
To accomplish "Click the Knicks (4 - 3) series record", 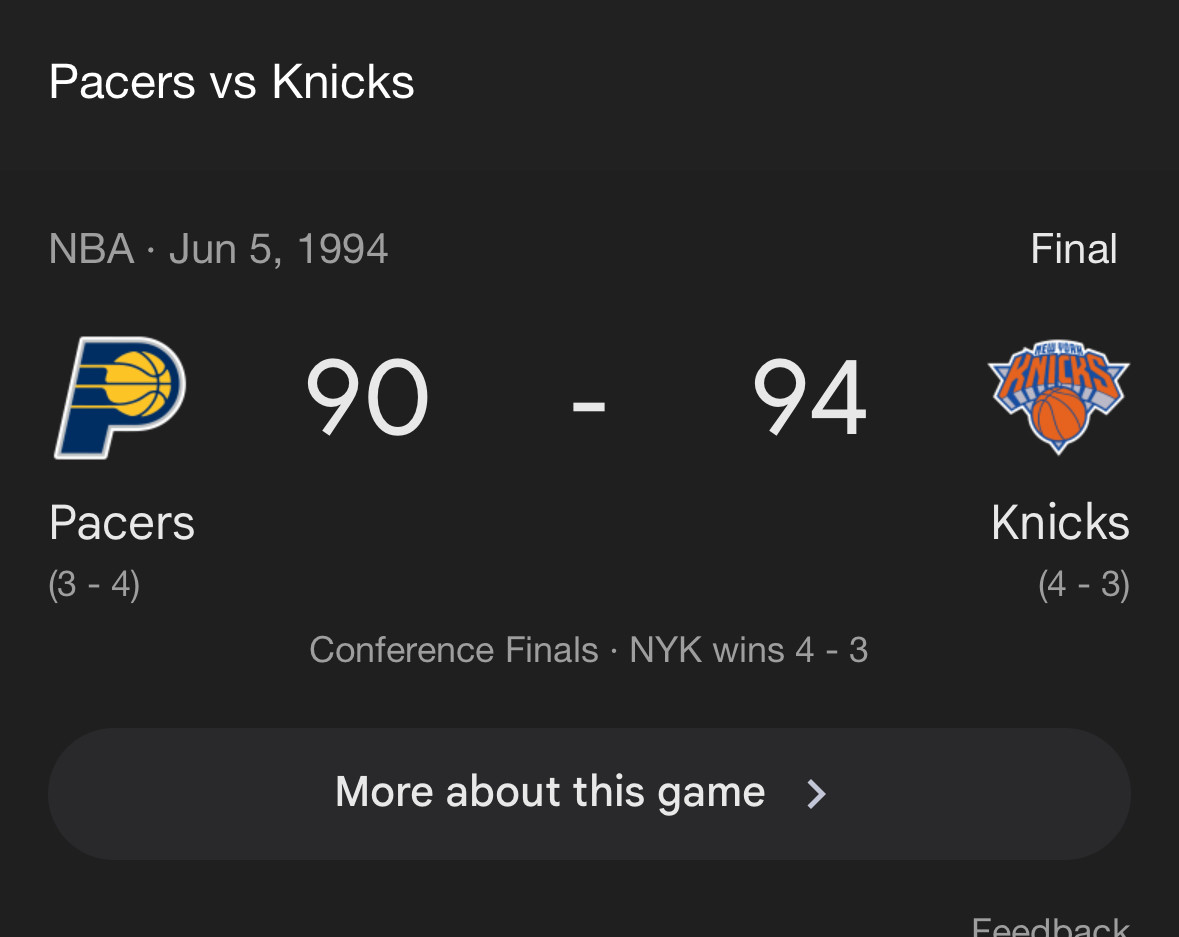I will 1084,585.
